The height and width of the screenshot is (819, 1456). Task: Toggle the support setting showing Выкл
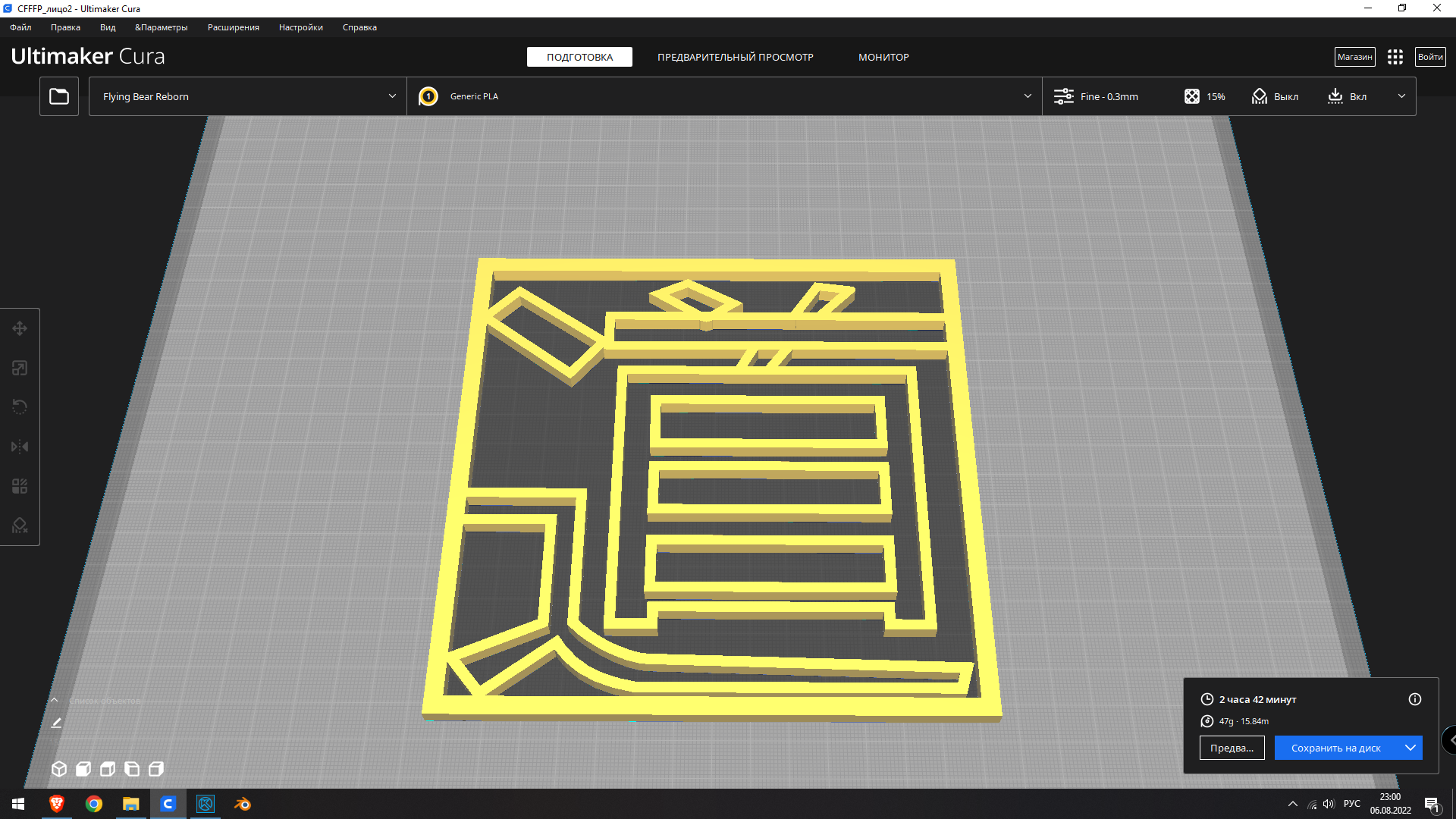point(1276,96)
